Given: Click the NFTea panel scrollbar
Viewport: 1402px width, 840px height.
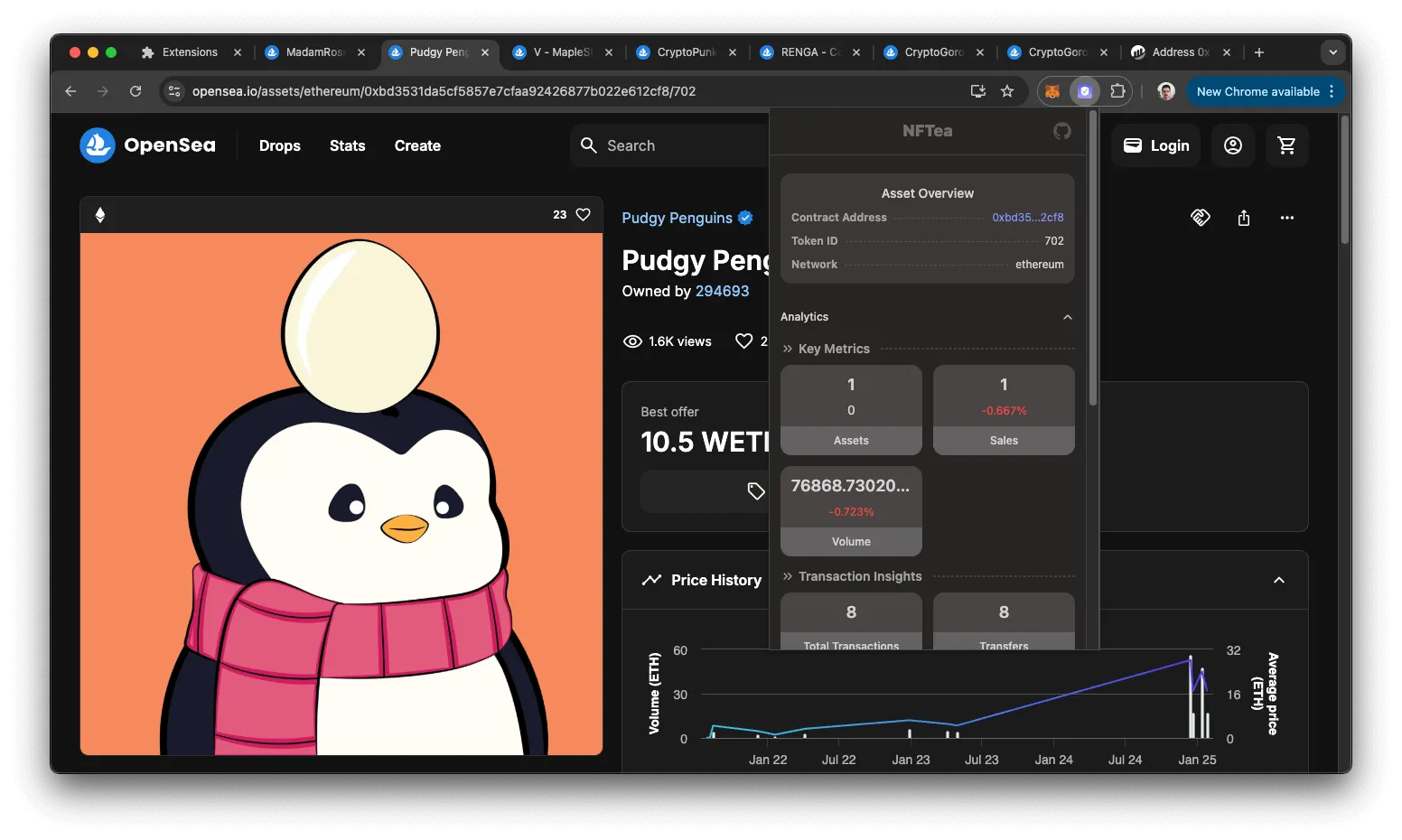Looking at the screenshot, I should [x=1093, y=260].
